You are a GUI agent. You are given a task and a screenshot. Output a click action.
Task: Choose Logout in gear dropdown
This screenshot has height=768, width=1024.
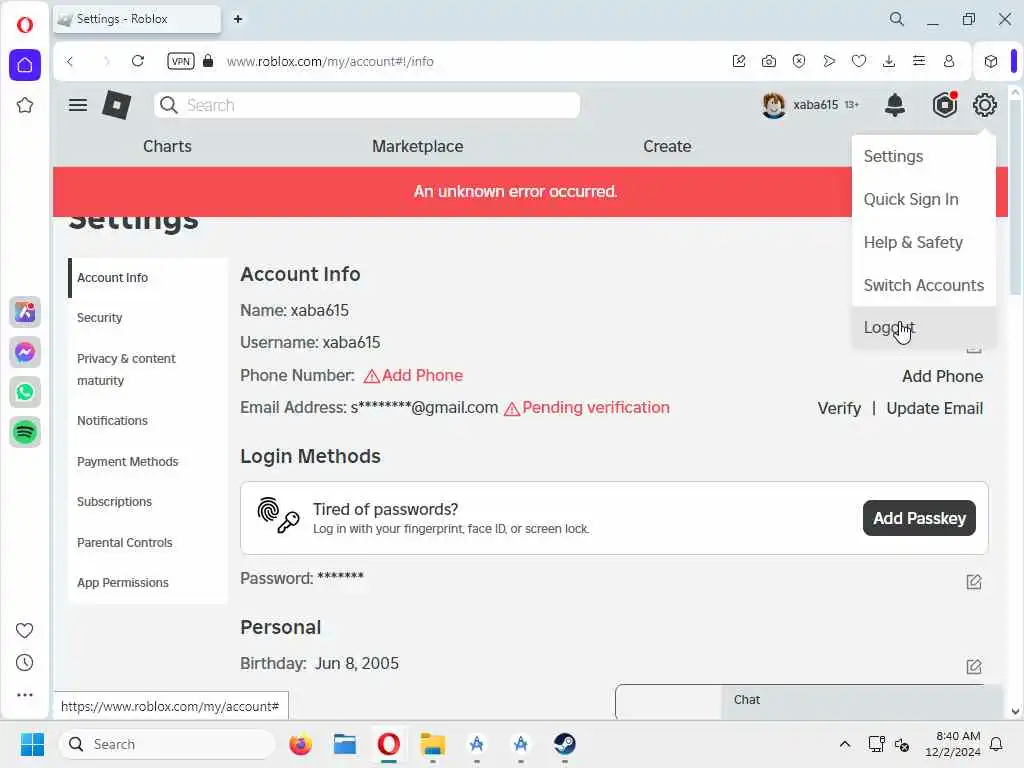click(x=923, y=327)
